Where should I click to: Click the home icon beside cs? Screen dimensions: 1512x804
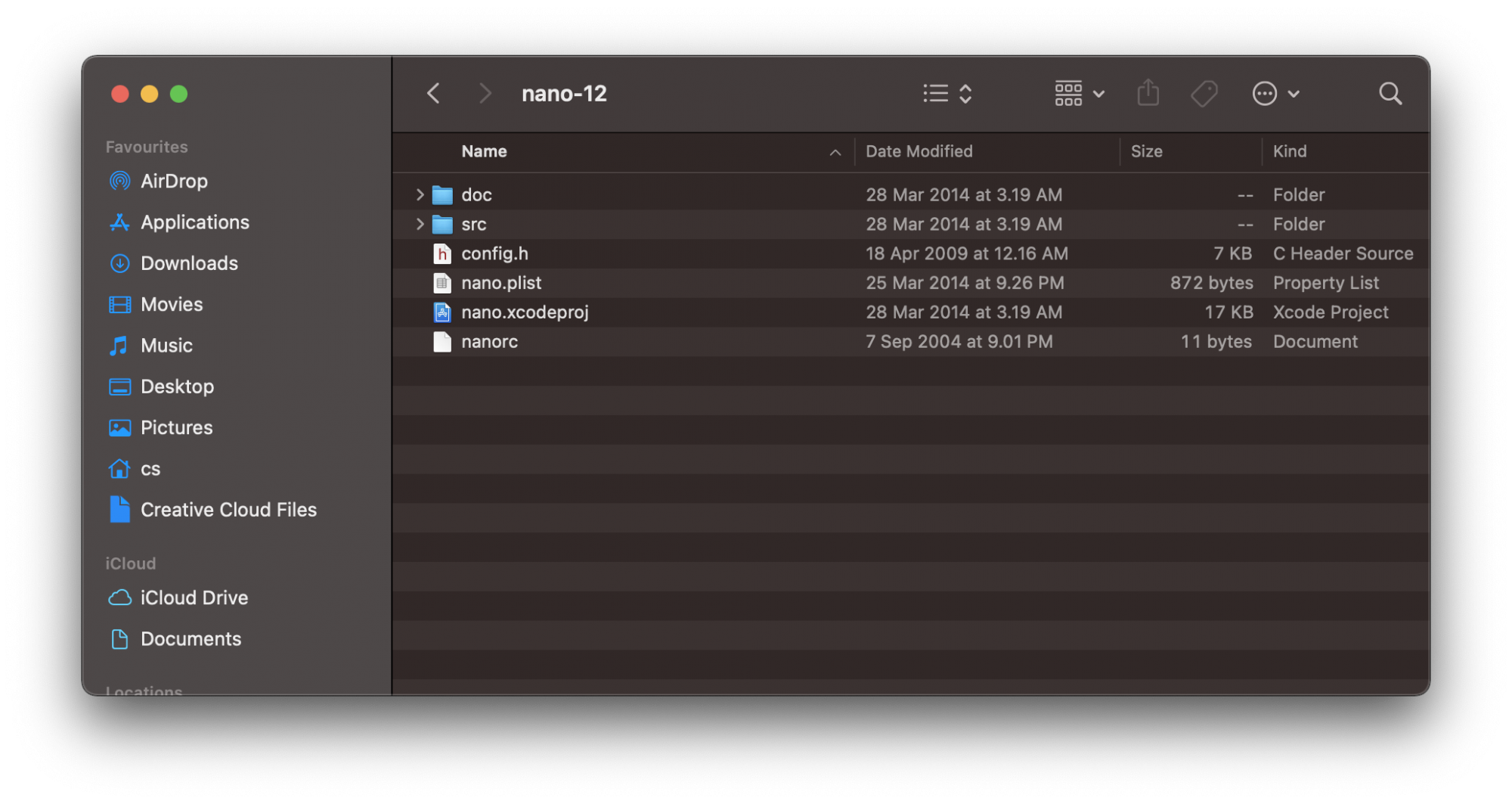(119, 468)
